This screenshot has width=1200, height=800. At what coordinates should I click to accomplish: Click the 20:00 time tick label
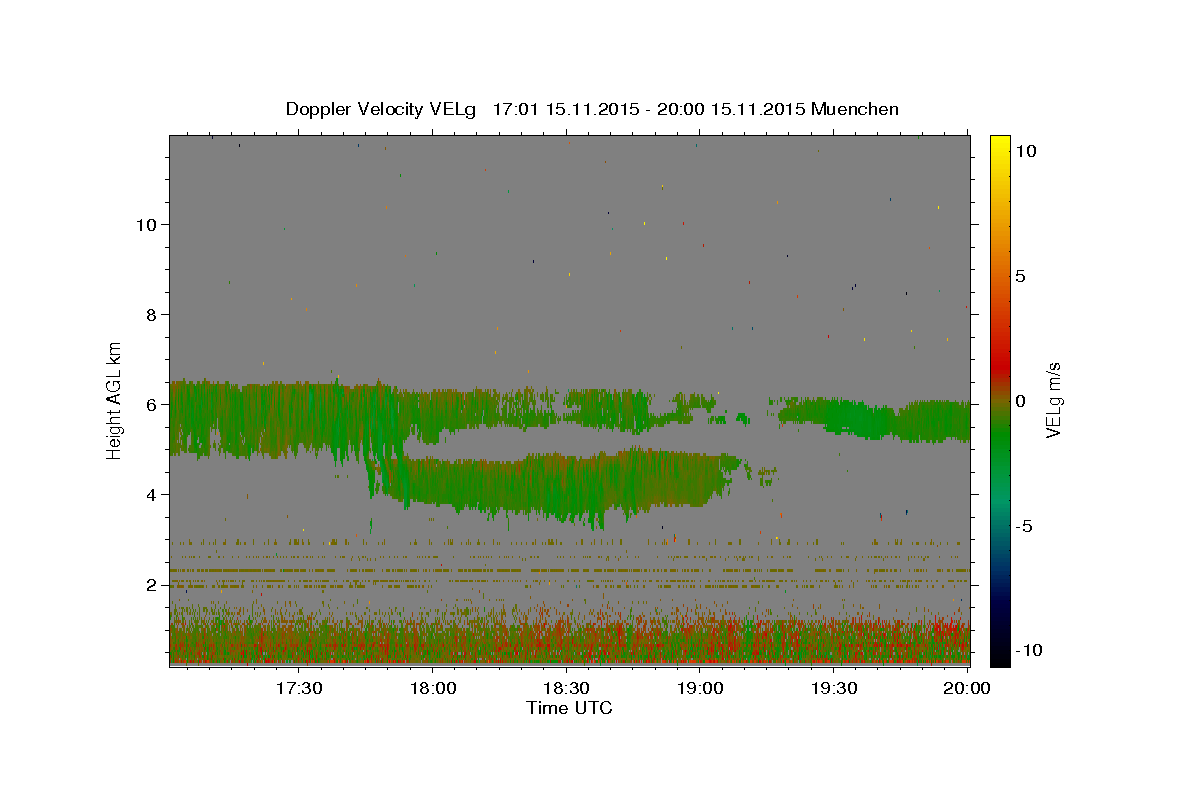click(967, 688)
